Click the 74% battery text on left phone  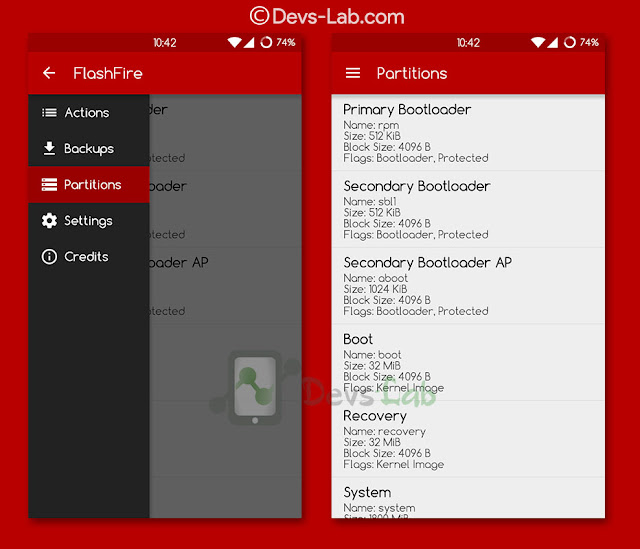point(286,42)
